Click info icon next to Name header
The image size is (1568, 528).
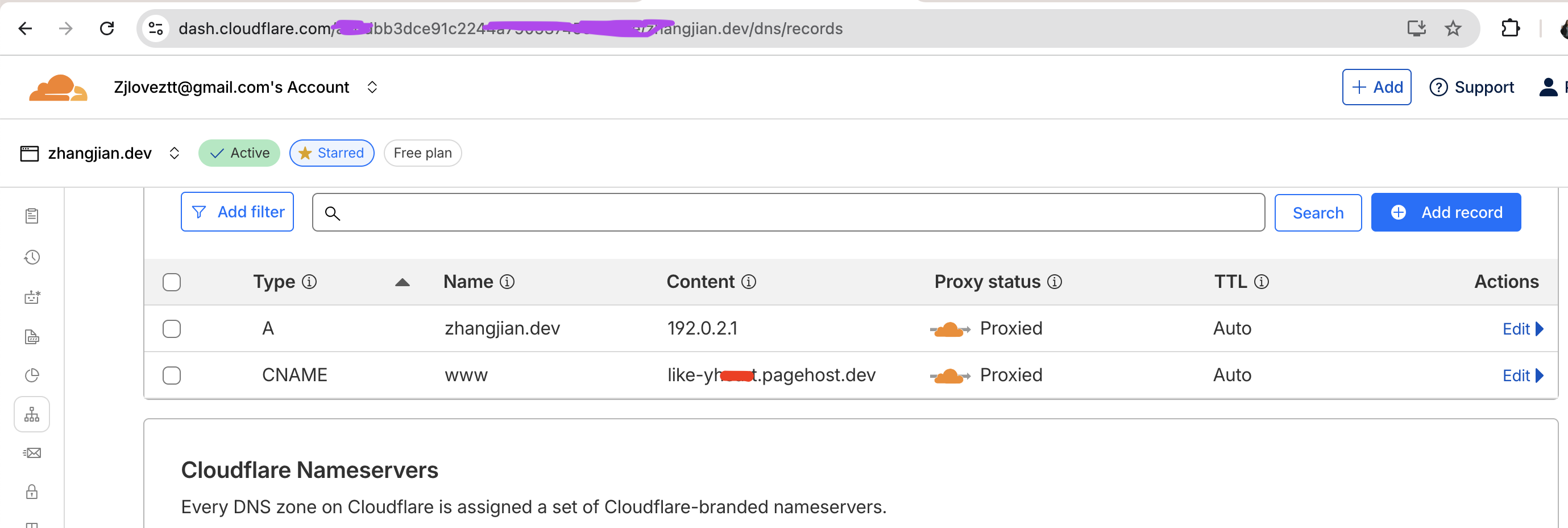507,282
